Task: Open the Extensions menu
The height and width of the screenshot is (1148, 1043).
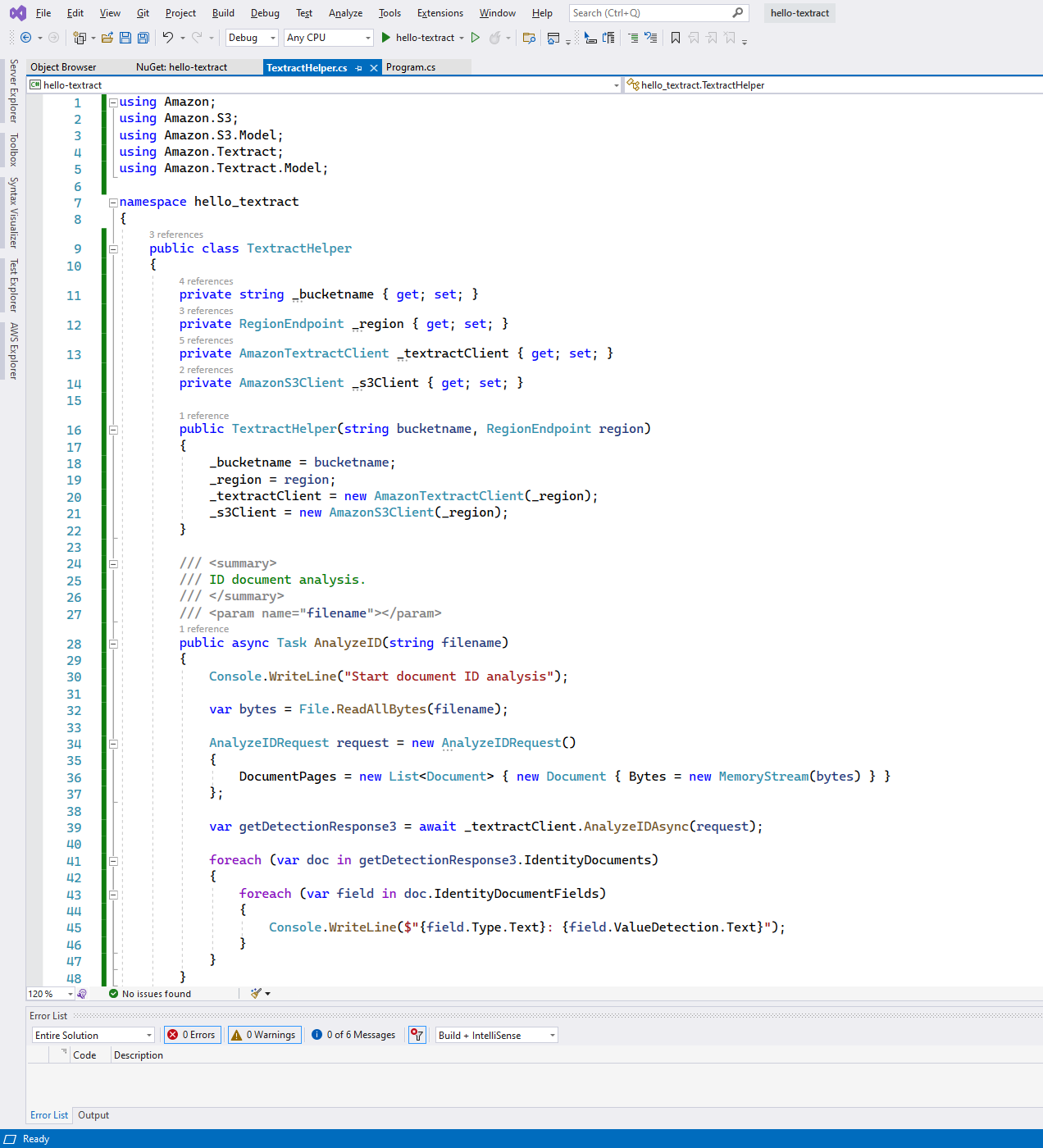Action: [440, 13]
